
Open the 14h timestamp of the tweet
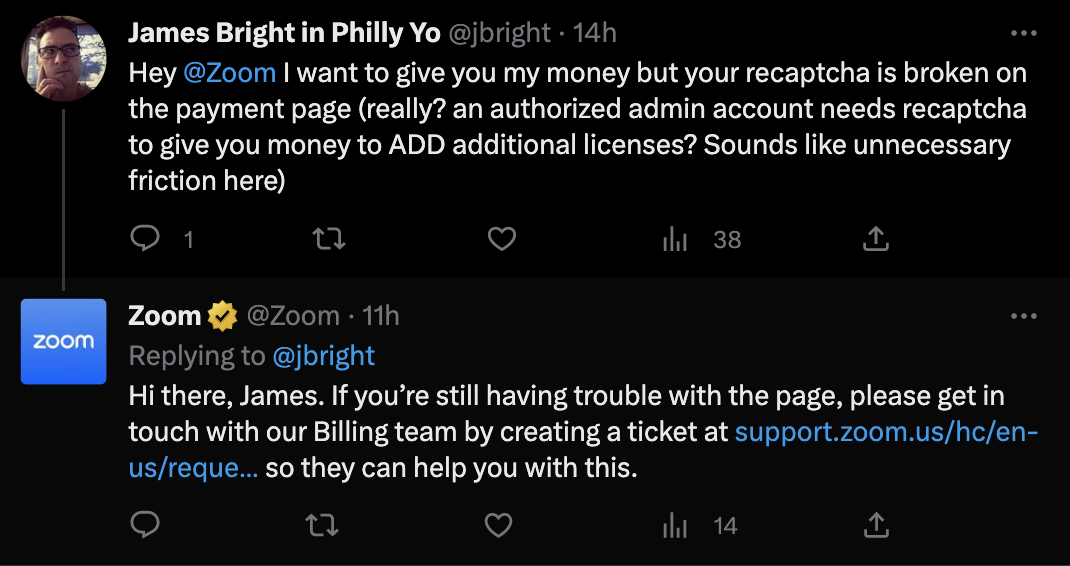pyautogui.click(x=595, y=33)
